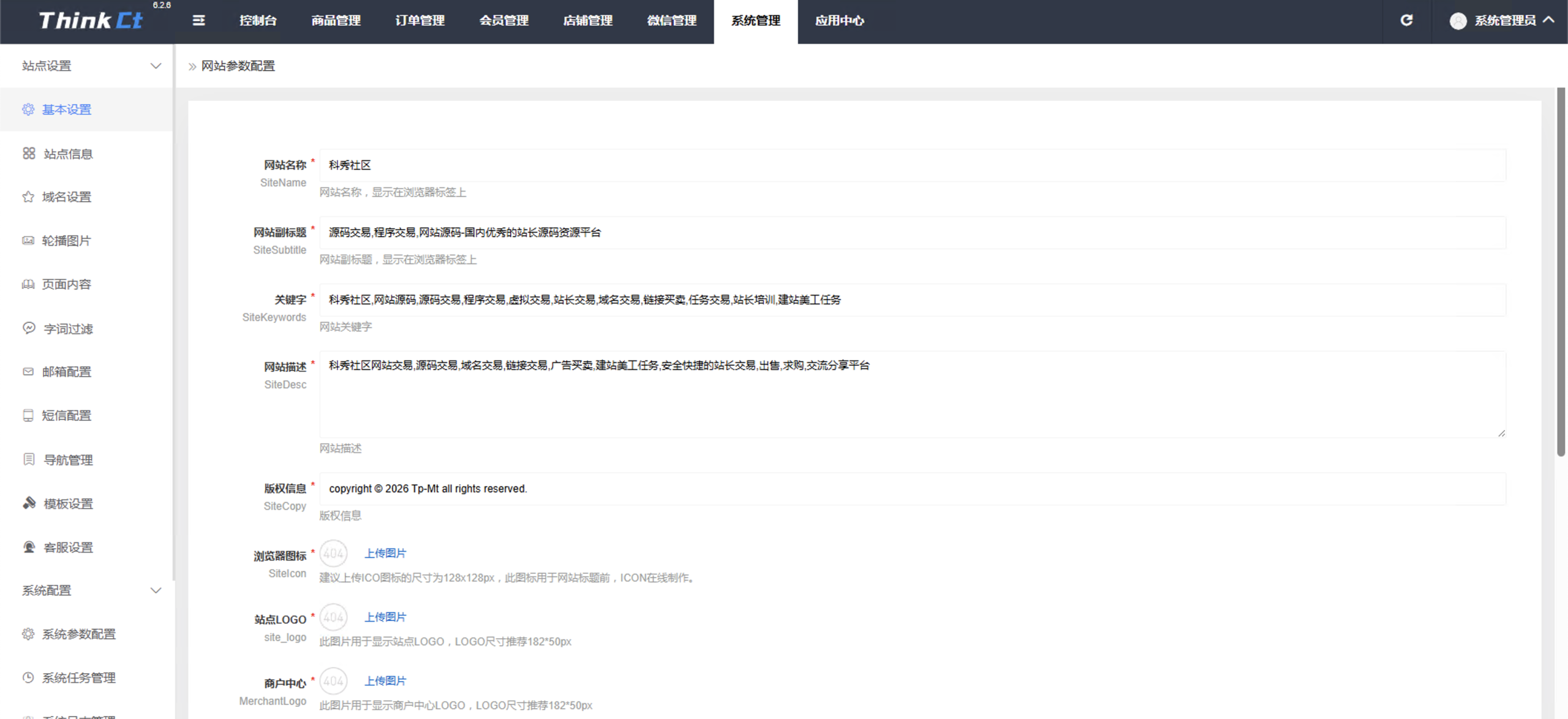Click the 站点信息 grid icon
The width and height of the screenshot is (1568, 719).
pyautogui.click(x=29, y=153)
